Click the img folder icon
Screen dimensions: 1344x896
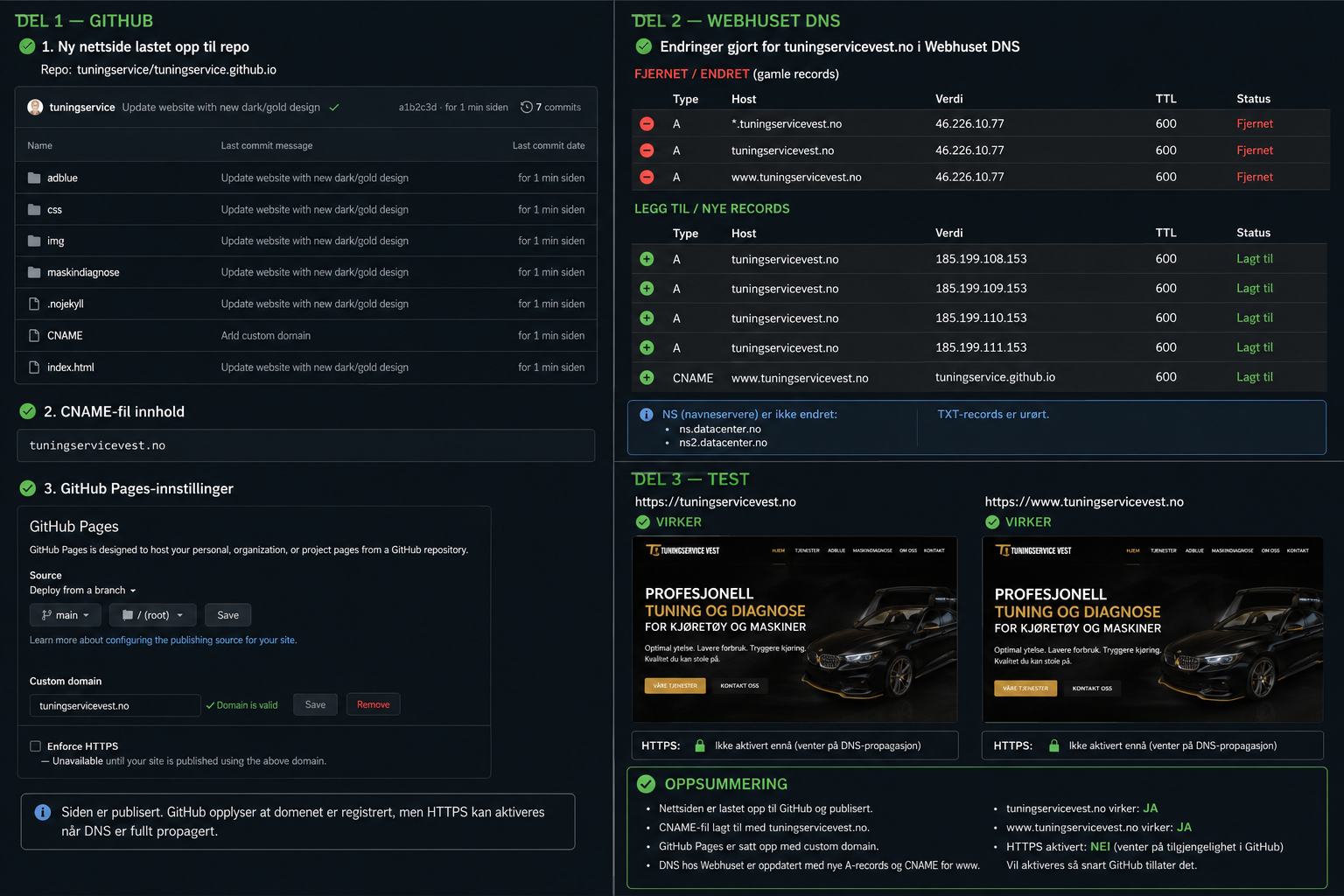coord(34,241)
